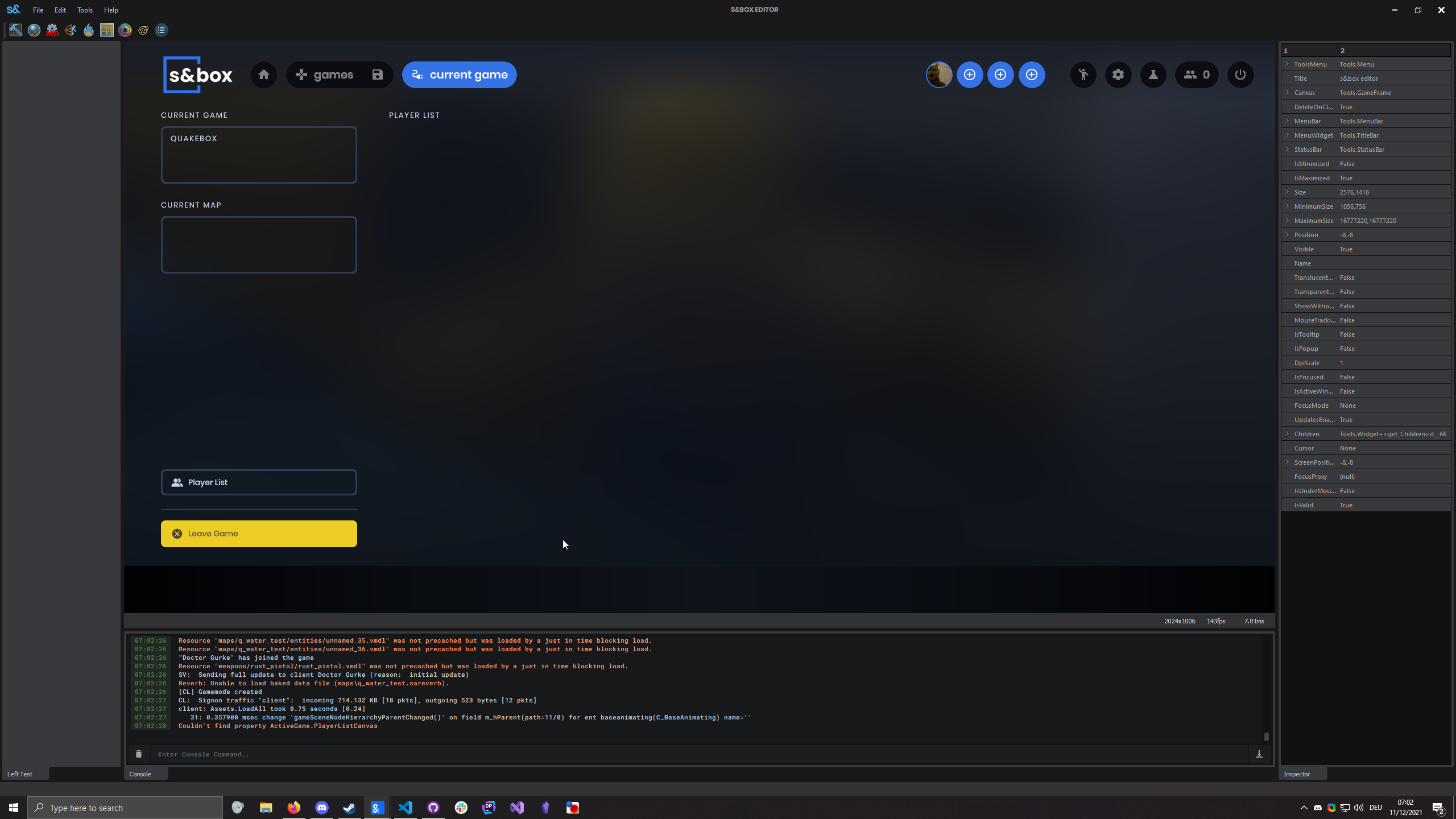The height and width of the screenshot is (819, 1456).
Task: Select the DpiScale row in the Inspector
Action: (x=1366, y=363)
